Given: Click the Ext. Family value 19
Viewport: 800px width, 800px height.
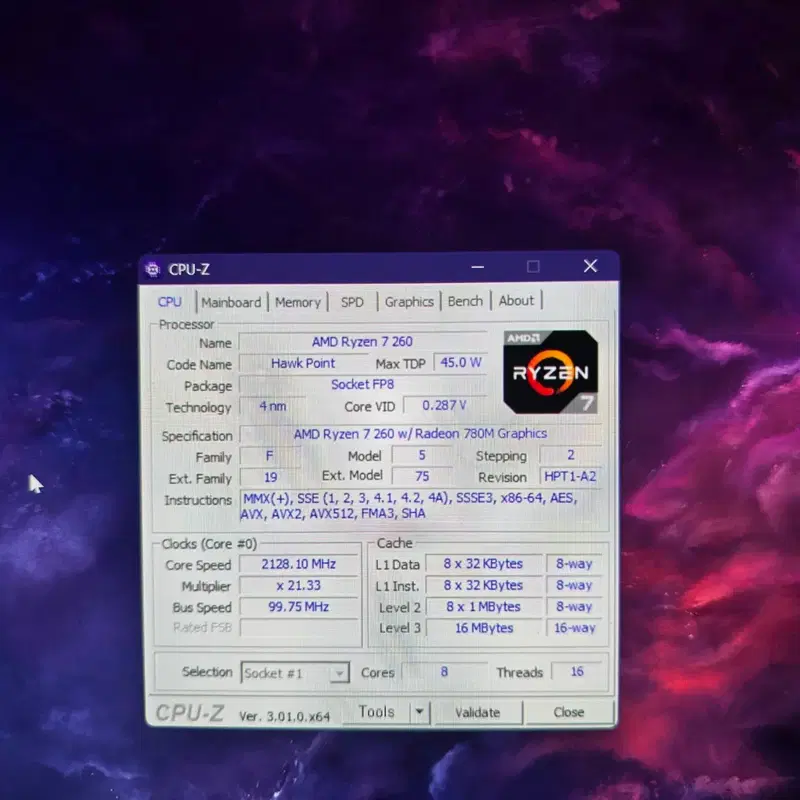Looking at the screenshot, I should 270,477.
